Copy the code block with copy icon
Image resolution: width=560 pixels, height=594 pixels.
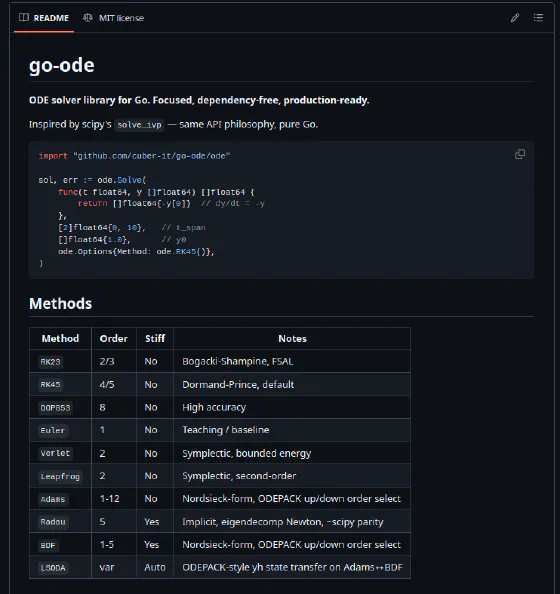pyautogui.click(x=520, y=154)
